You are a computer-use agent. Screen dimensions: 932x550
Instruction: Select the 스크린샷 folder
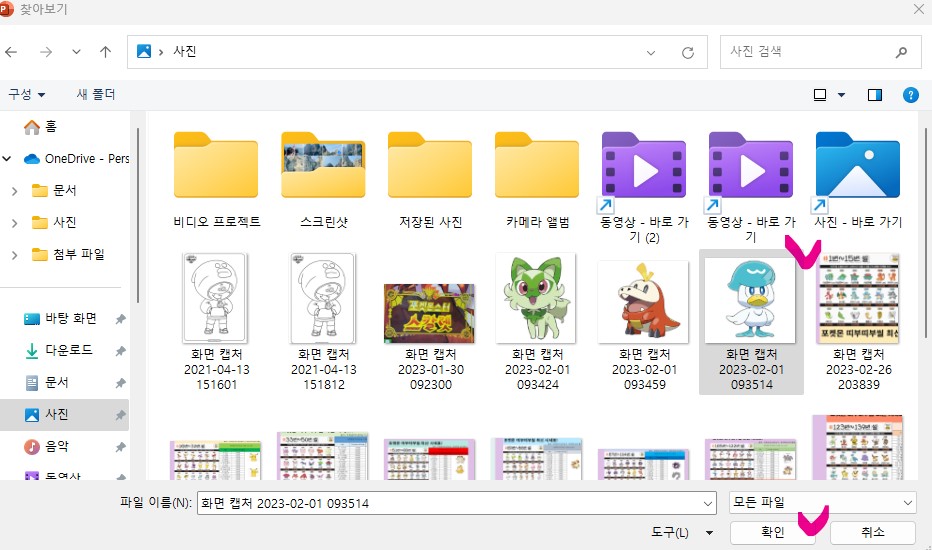[x=323, y=180]
